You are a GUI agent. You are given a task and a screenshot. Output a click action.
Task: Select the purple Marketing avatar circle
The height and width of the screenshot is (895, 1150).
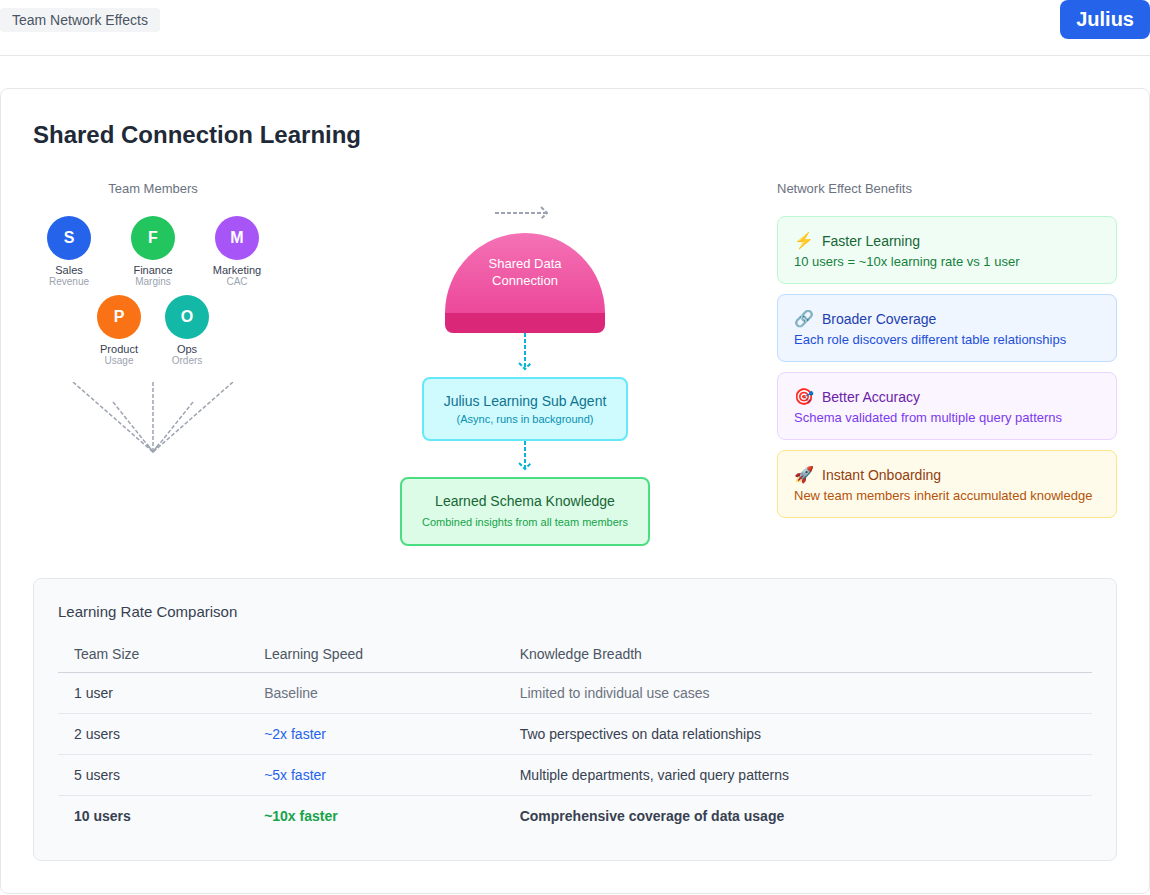point(237,238)
